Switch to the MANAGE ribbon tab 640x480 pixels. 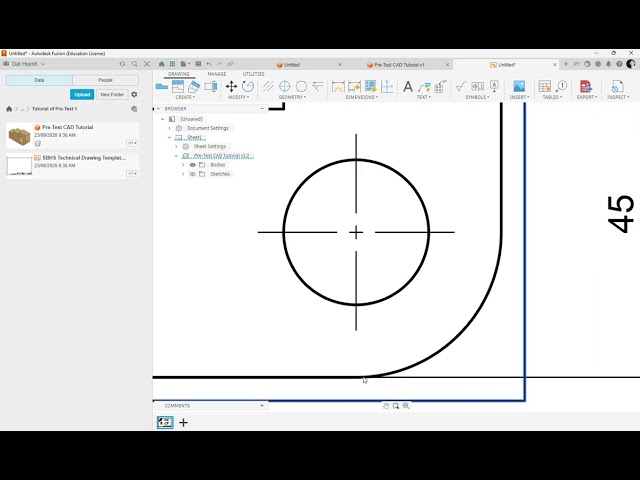click(217, 74)
